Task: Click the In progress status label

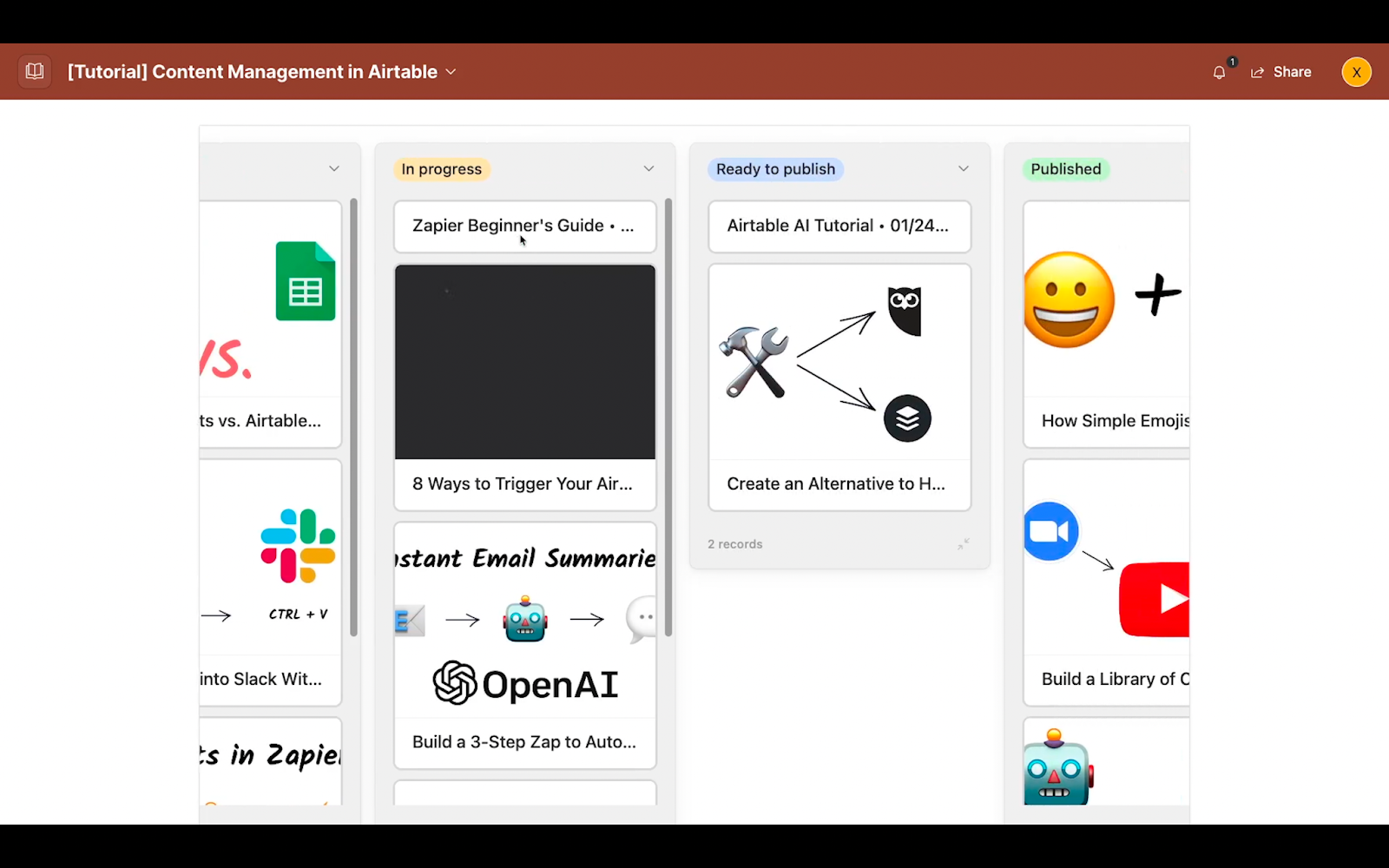Action: [441, 169]
